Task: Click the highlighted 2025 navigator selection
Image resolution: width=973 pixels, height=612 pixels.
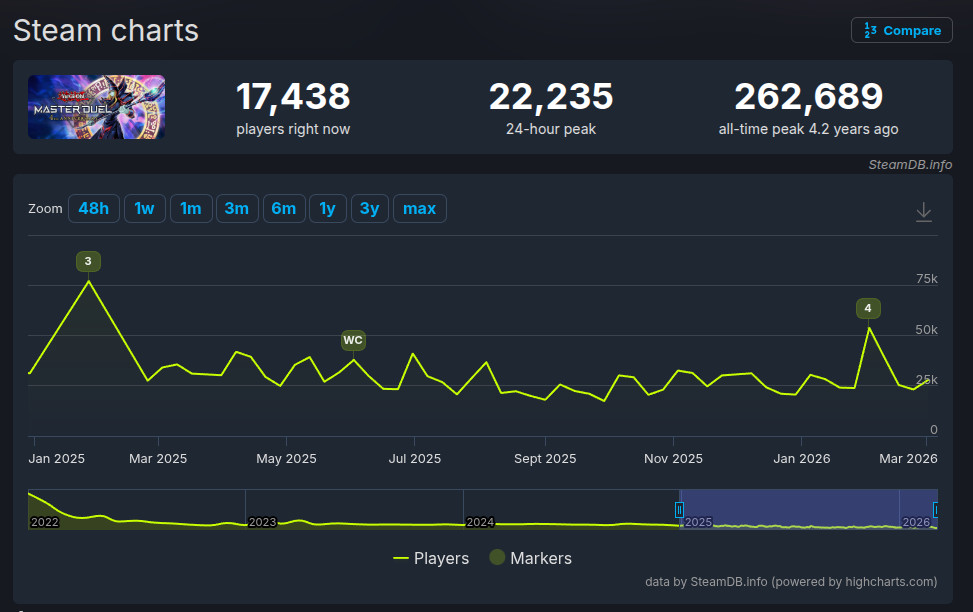Action: click(808, 510)
